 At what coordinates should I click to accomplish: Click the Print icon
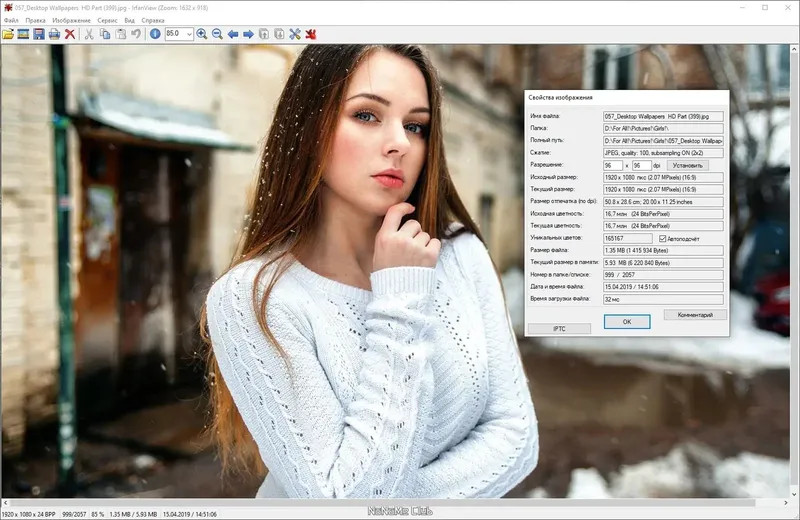click(54, 34)
